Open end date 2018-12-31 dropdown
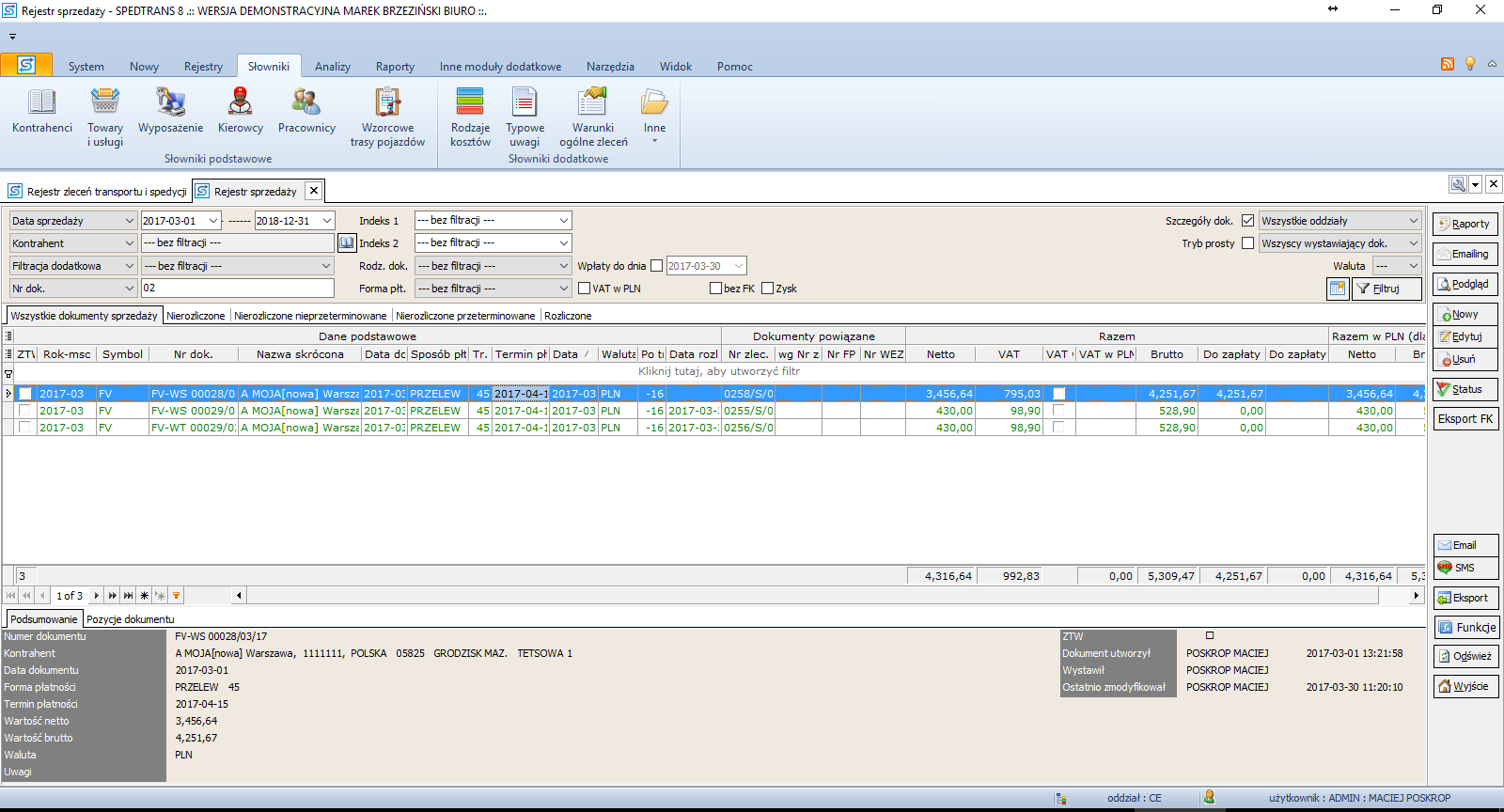This screenshot has width=1504, height=812. pyautogui.click(x=327, y=221)
